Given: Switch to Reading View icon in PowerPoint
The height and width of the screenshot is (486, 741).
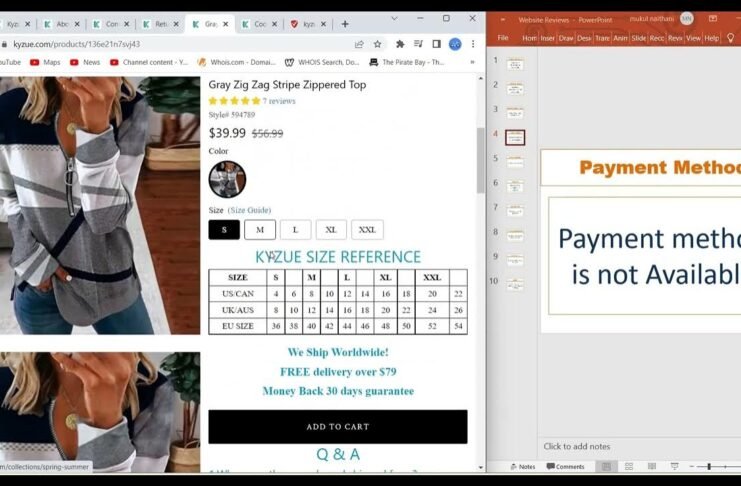Looking at the screenshot, I should (x=651, y=467).
